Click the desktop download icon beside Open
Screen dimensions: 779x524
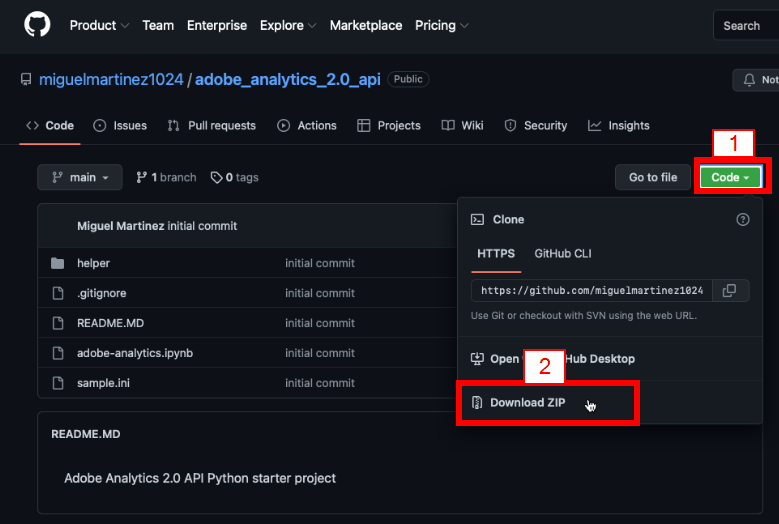point(477,359)
